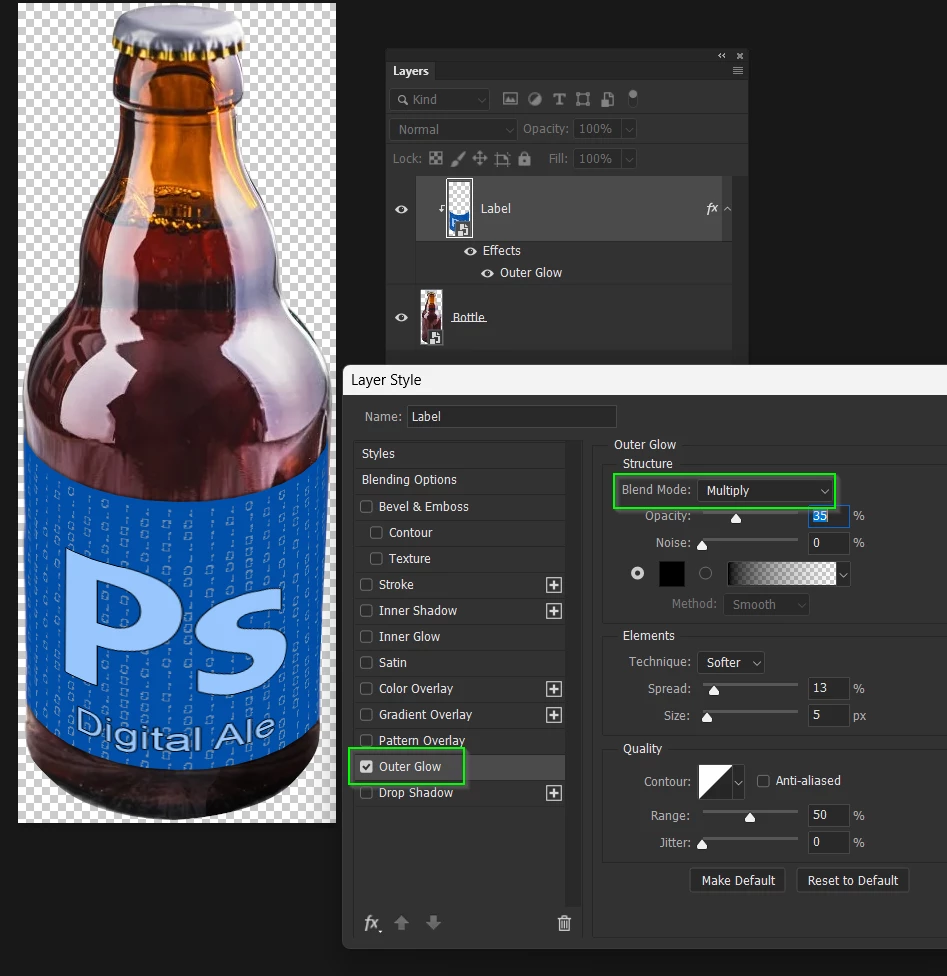Screen dimensions: 947x976
Task: Filter layers by shape layer icon
Action: pyautogui.click(x=583, y=99)
